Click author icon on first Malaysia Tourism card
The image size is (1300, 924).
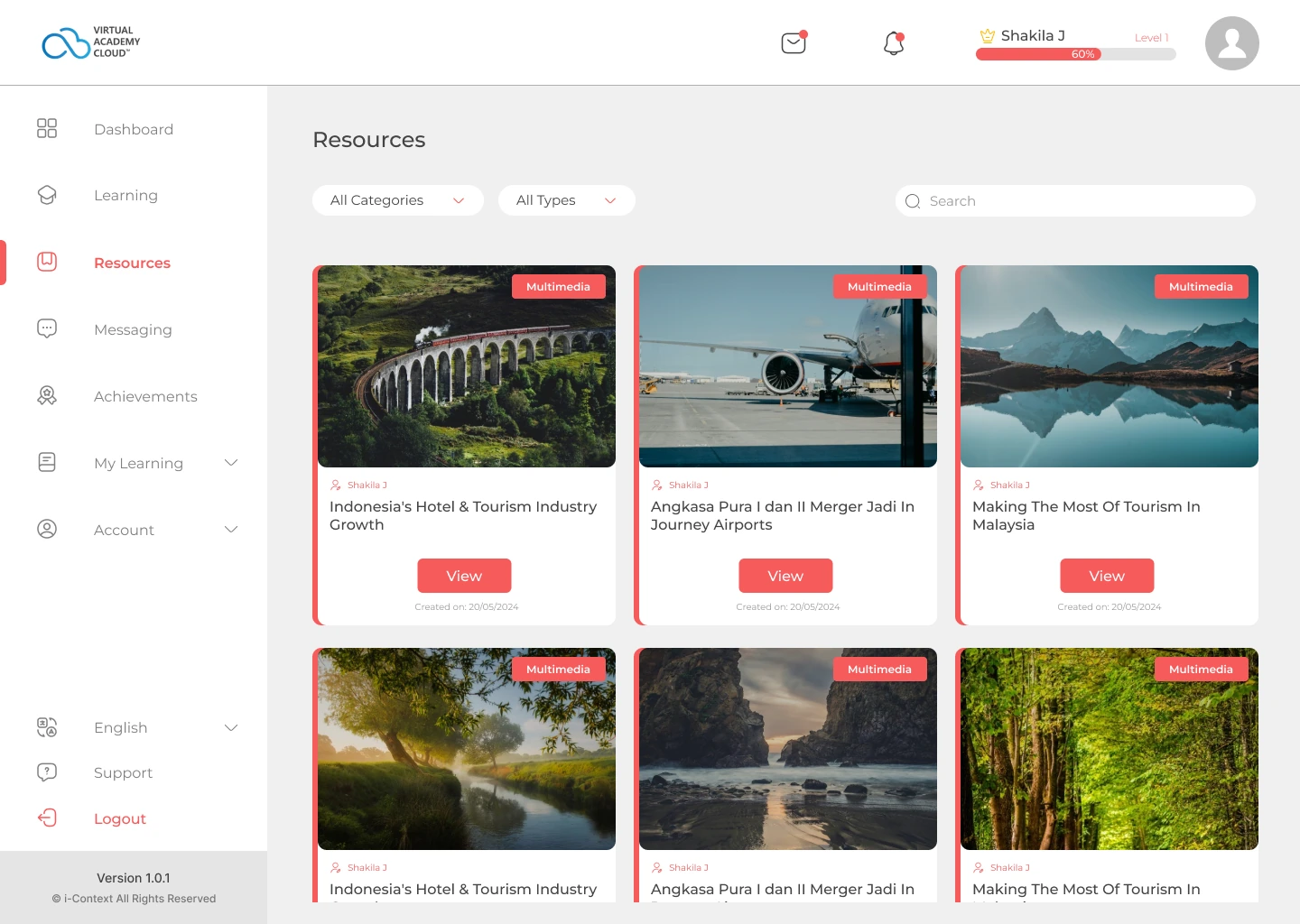coord(979,485)
